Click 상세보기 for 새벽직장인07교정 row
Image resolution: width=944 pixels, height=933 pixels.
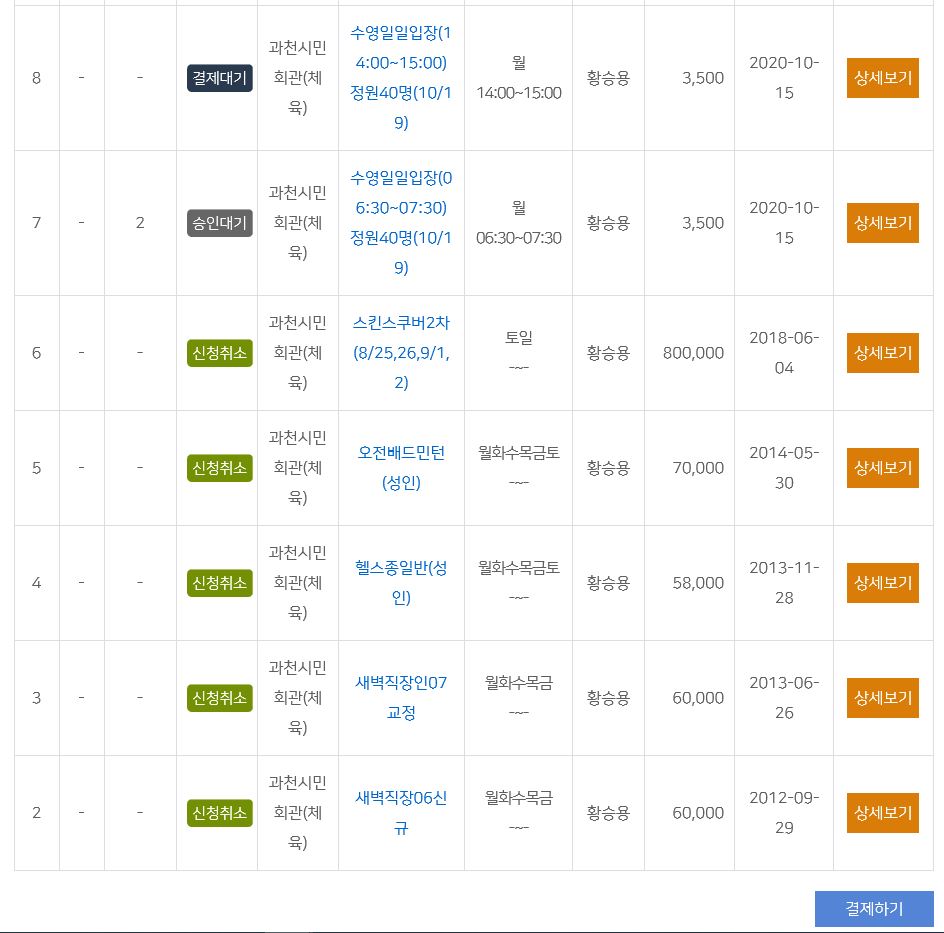coord(882,698)
